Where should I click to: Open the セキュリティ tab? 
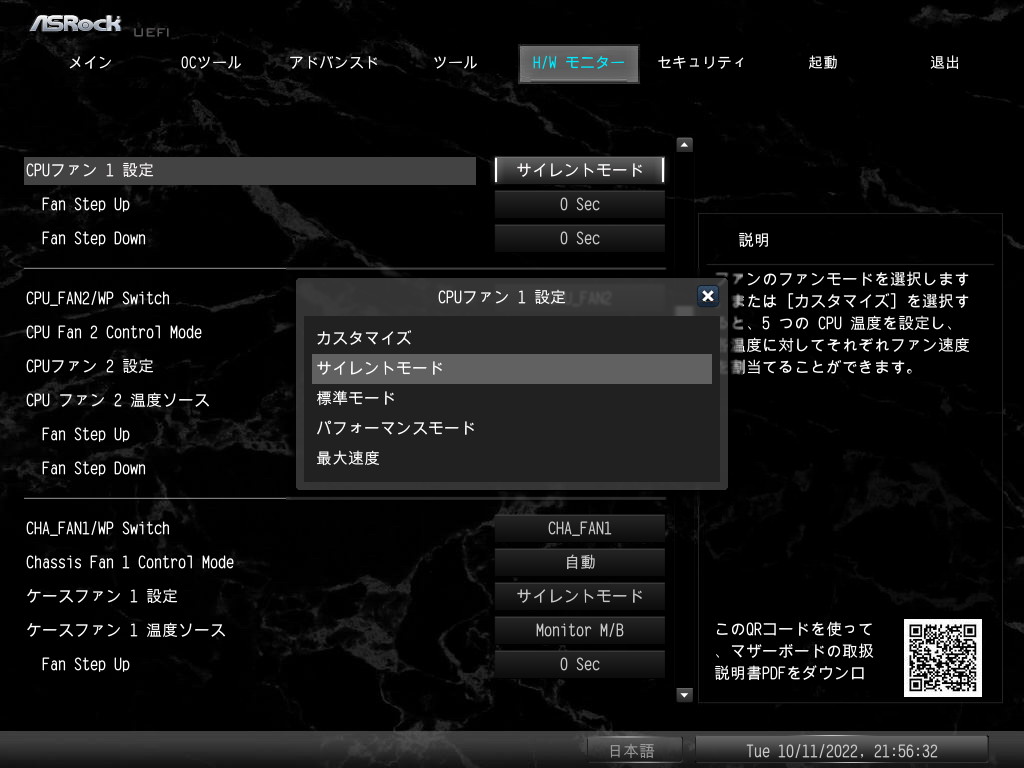(x=701, y=63)
